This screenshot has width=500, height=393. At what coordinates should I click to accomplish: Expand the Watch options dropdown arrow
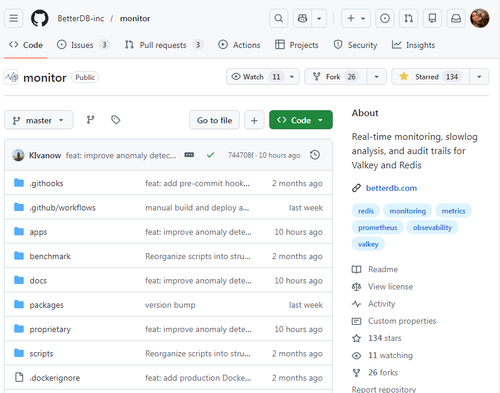point(292,77)
